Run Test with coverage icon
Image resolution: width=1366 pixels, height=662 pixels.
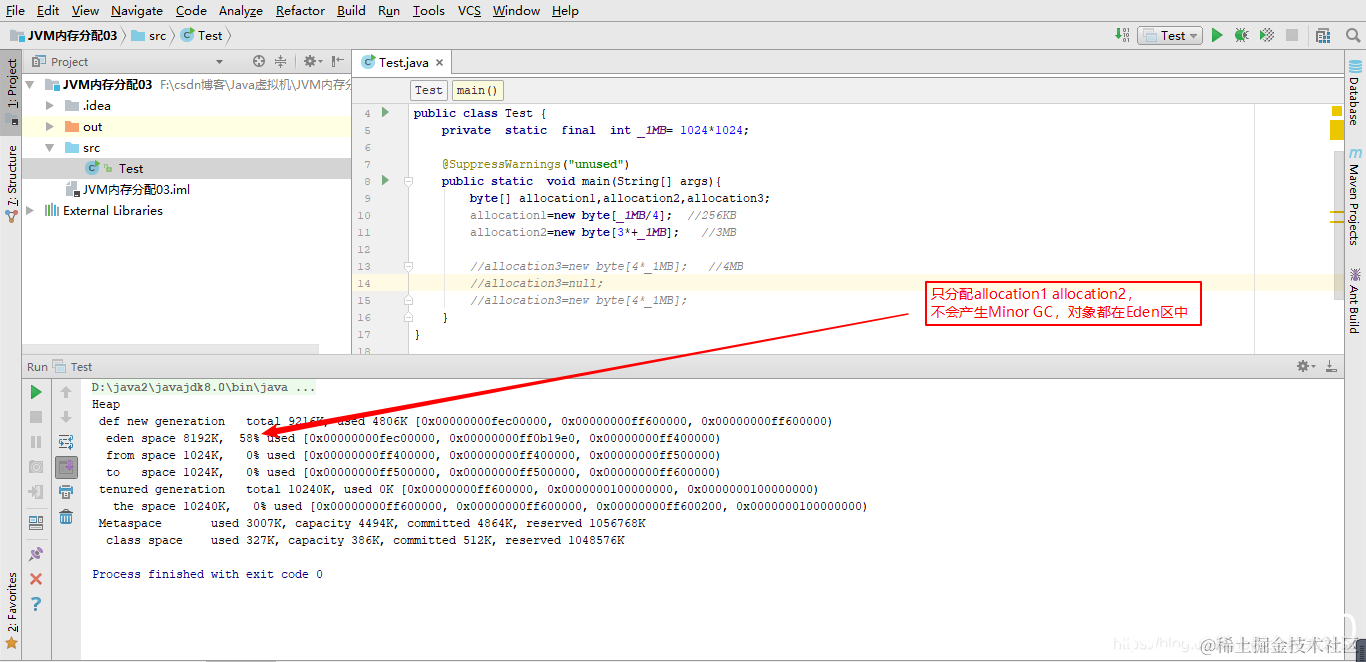coord(1267,35)
